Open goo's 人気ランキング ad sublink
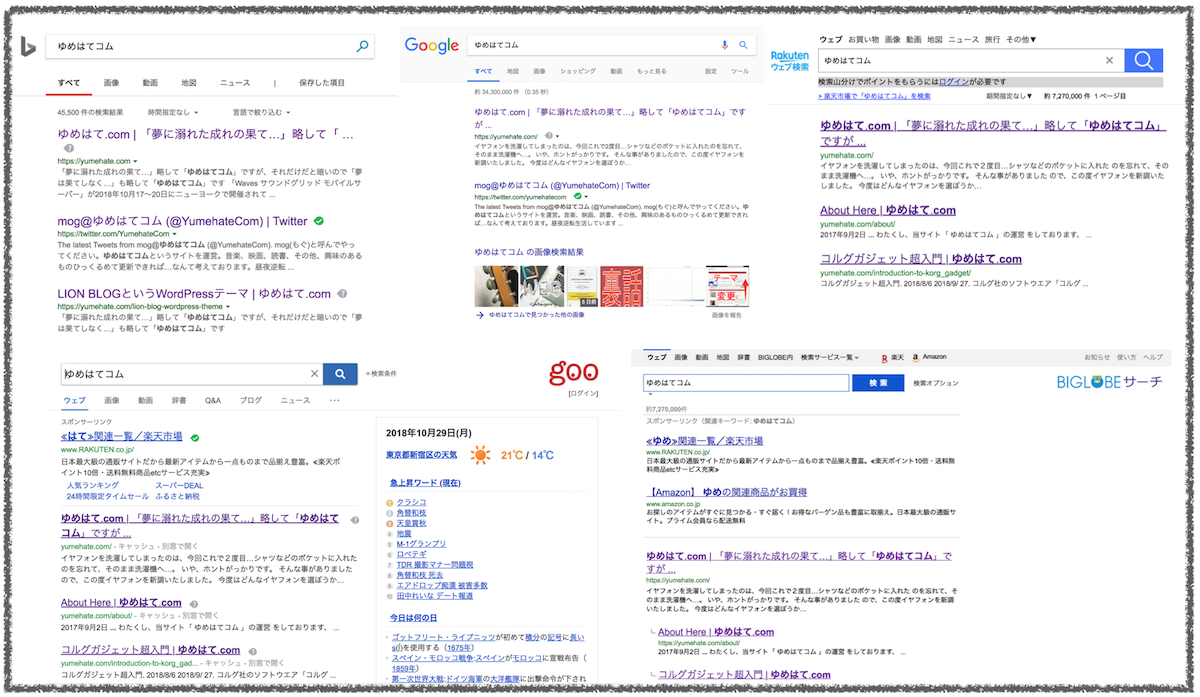This screenshot has height=697, width=1200. pos(92,486)
